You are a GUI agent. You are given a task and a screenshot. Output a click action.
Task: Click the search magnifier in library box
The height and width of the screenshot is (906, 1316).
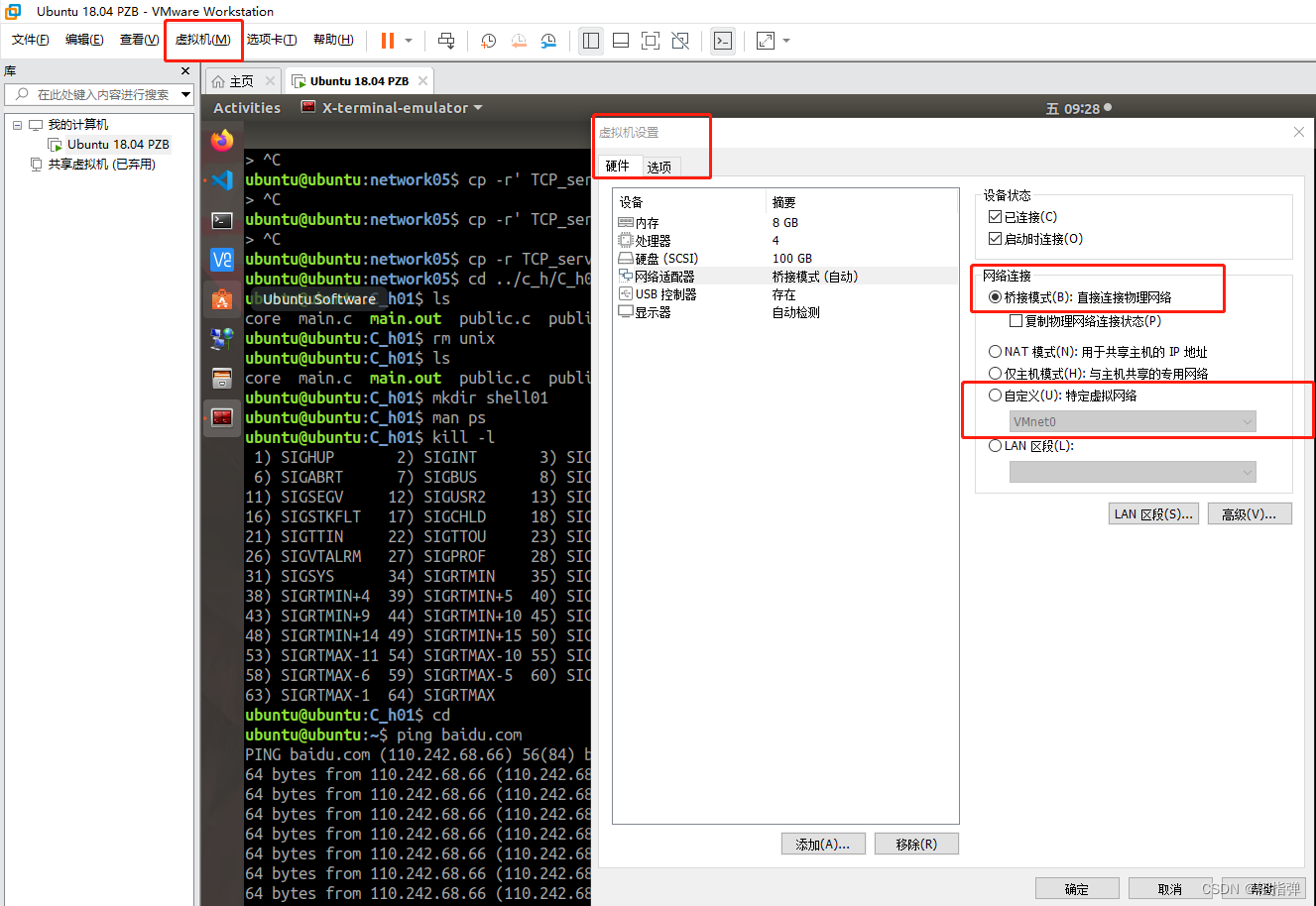(22, 94)
